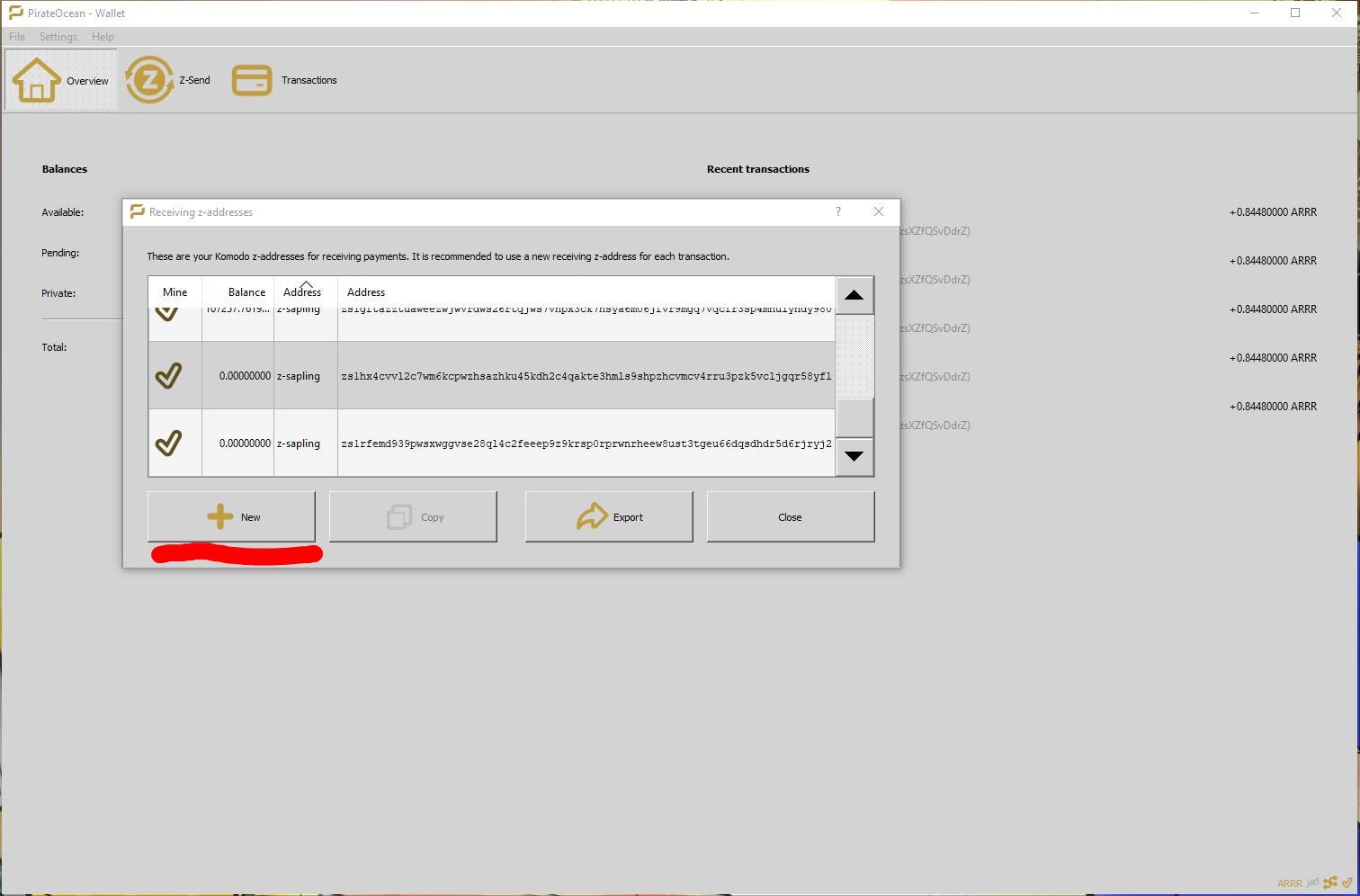Select the address starting with zs1hx4cvvl2c7
Image resolution: width=1360 pixels, height=896 pixels.
586,376
